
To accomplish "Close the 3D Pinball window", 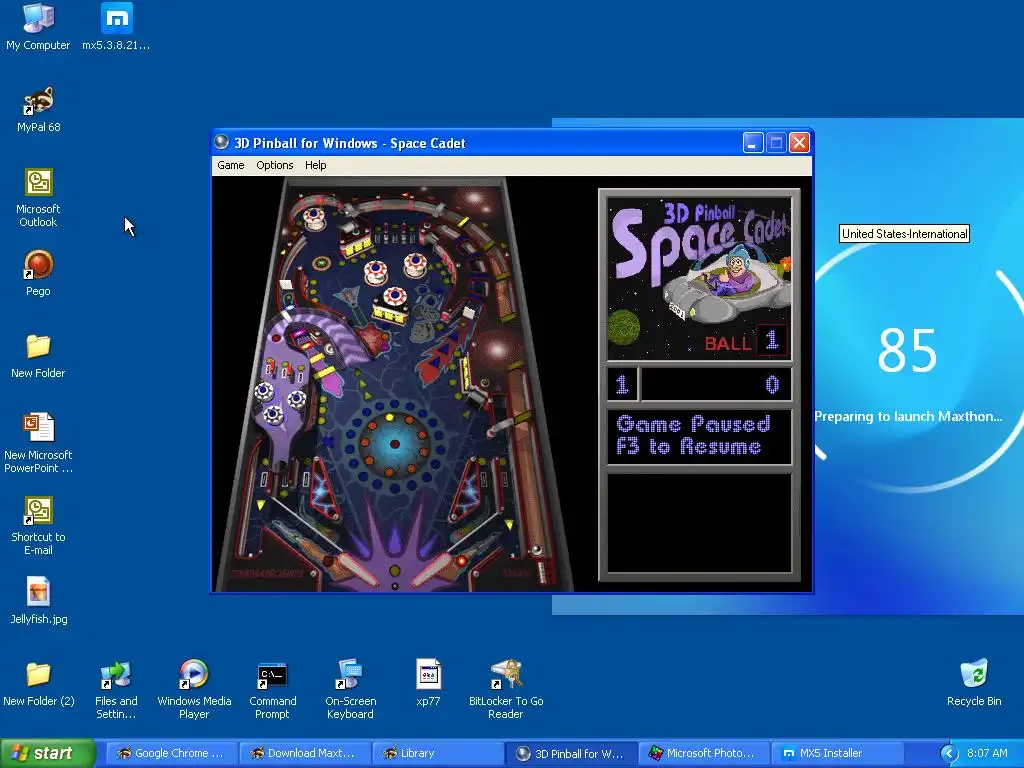I will click(799, 142).
